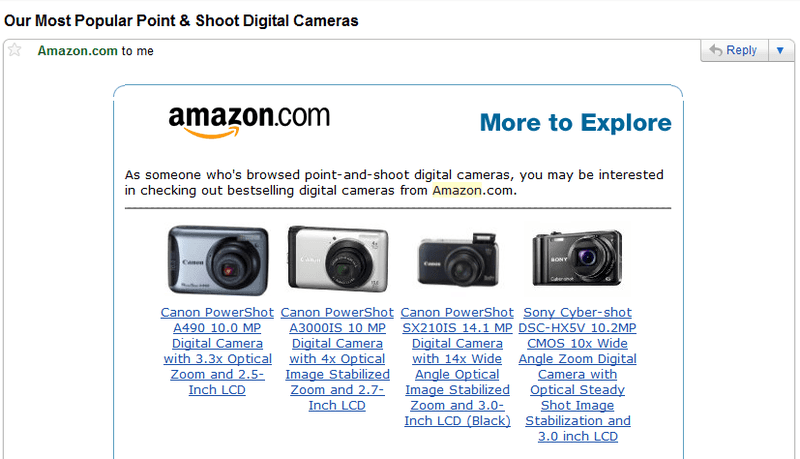Click the 'to me' recipient text

click(138, 51)
